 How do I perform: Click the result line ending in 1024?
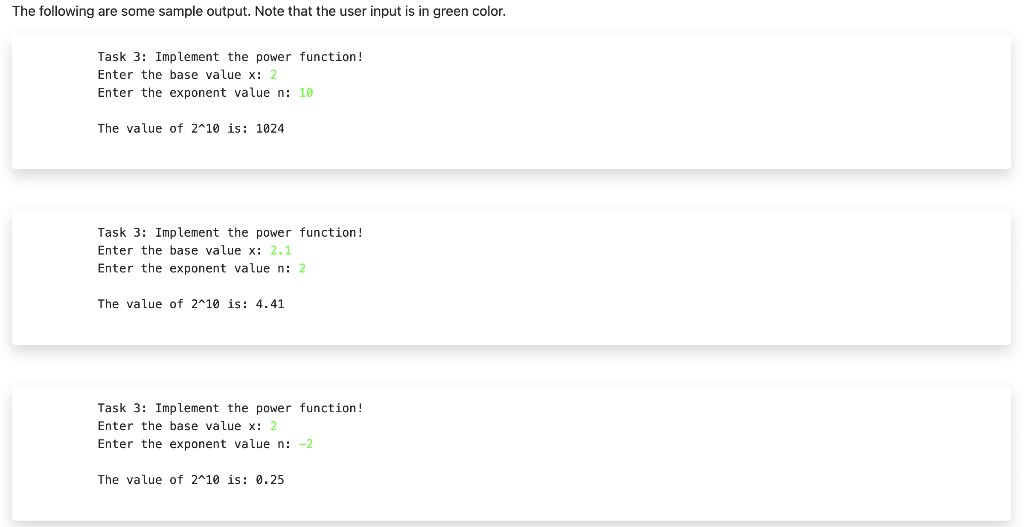(x=191, y=129)
